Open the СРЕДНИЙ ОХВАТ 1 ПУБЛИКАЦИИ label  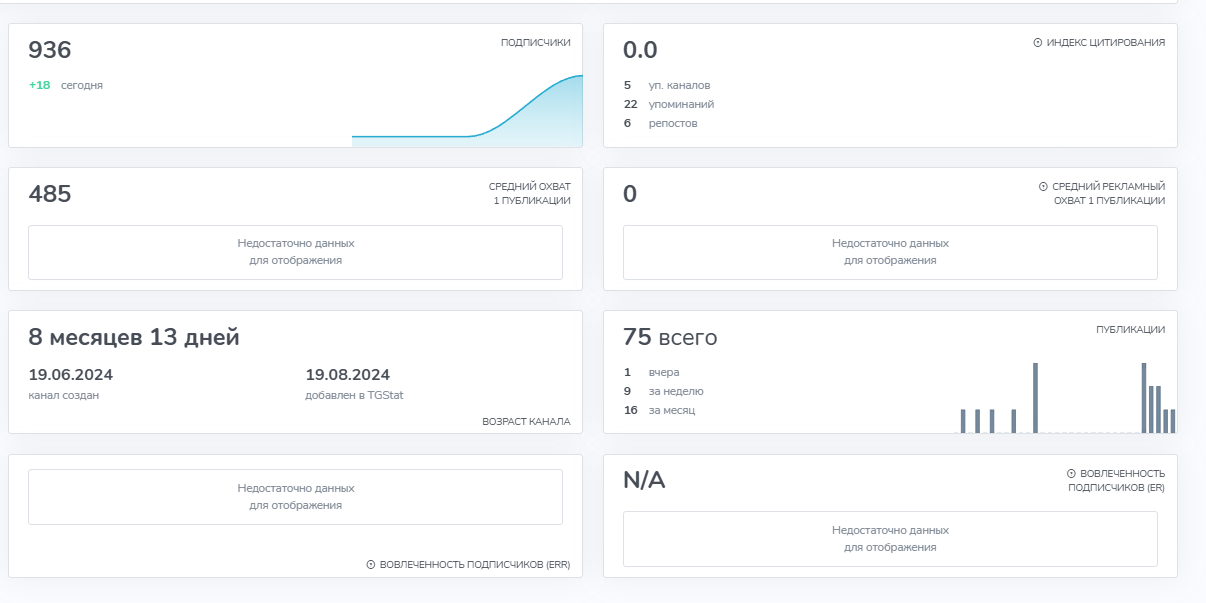pyautogui.click(x=529, y=193)
